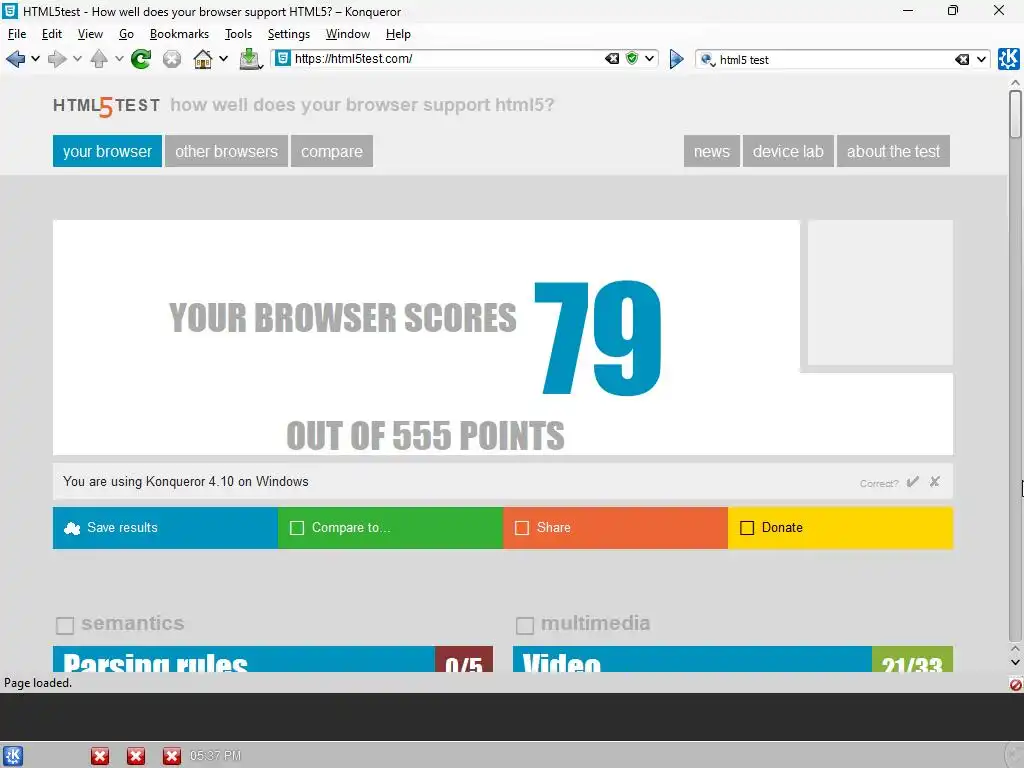Click the vertical scrollbar thumb

click(x=1015, y=114)
